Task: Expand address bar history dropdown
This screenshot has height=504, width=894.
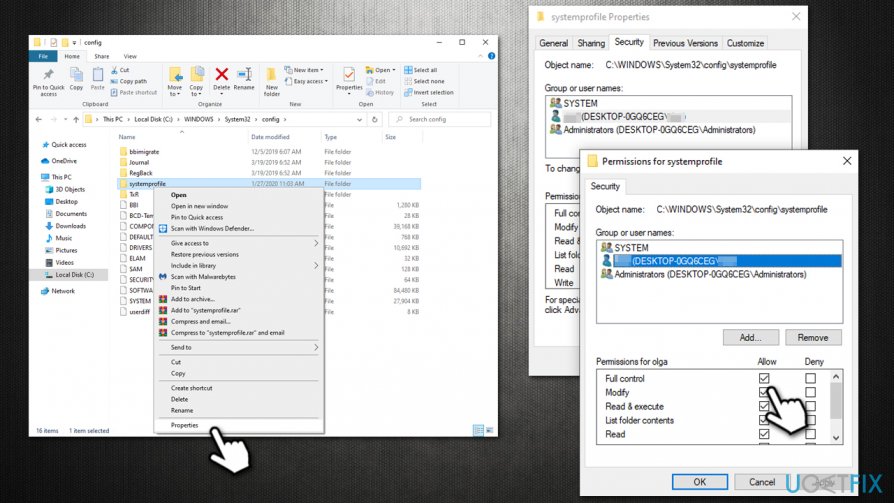Action: tap(359, 119)
